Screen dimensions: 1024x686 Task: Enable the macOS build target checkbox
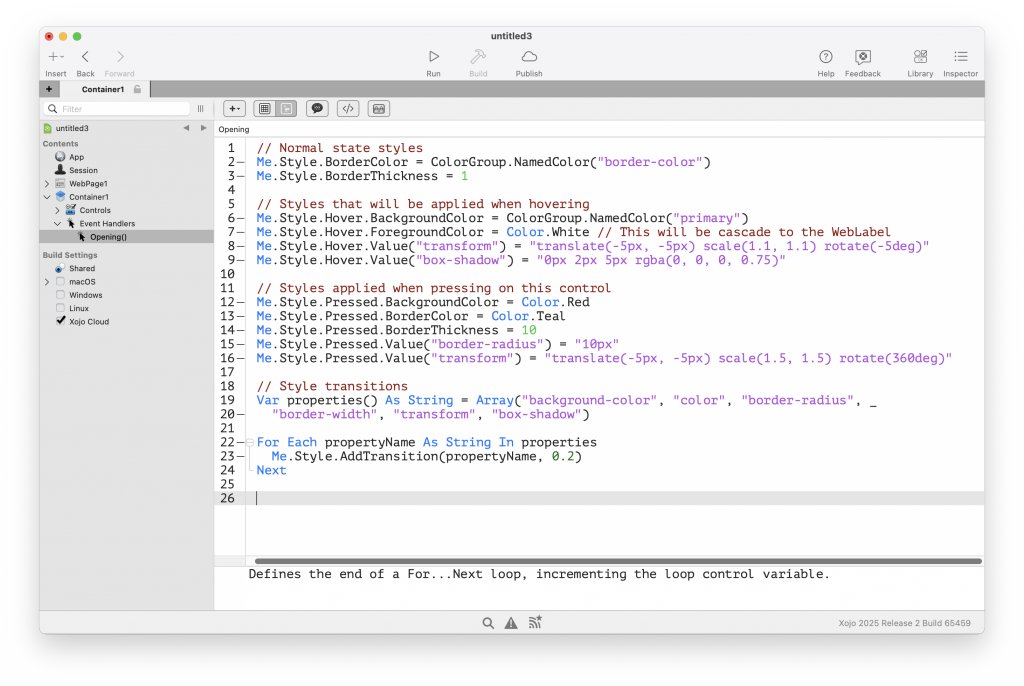(60, 282)
